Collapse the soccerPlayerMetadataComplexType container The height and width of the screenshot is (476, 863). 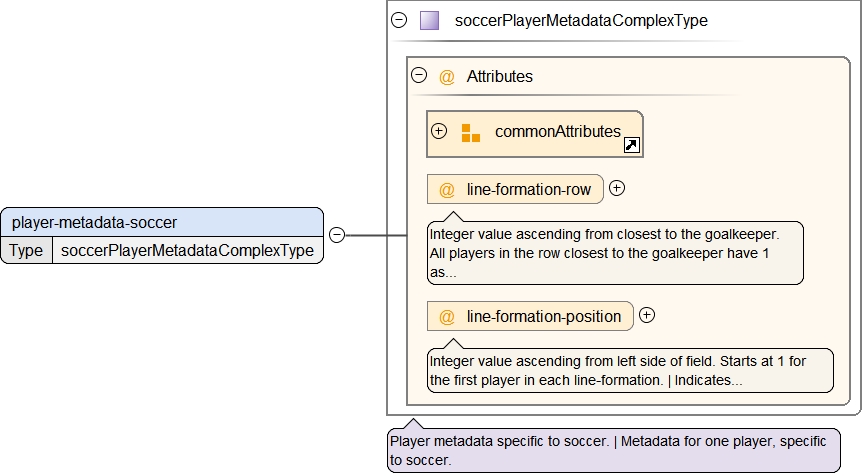[x=399, y=20]
